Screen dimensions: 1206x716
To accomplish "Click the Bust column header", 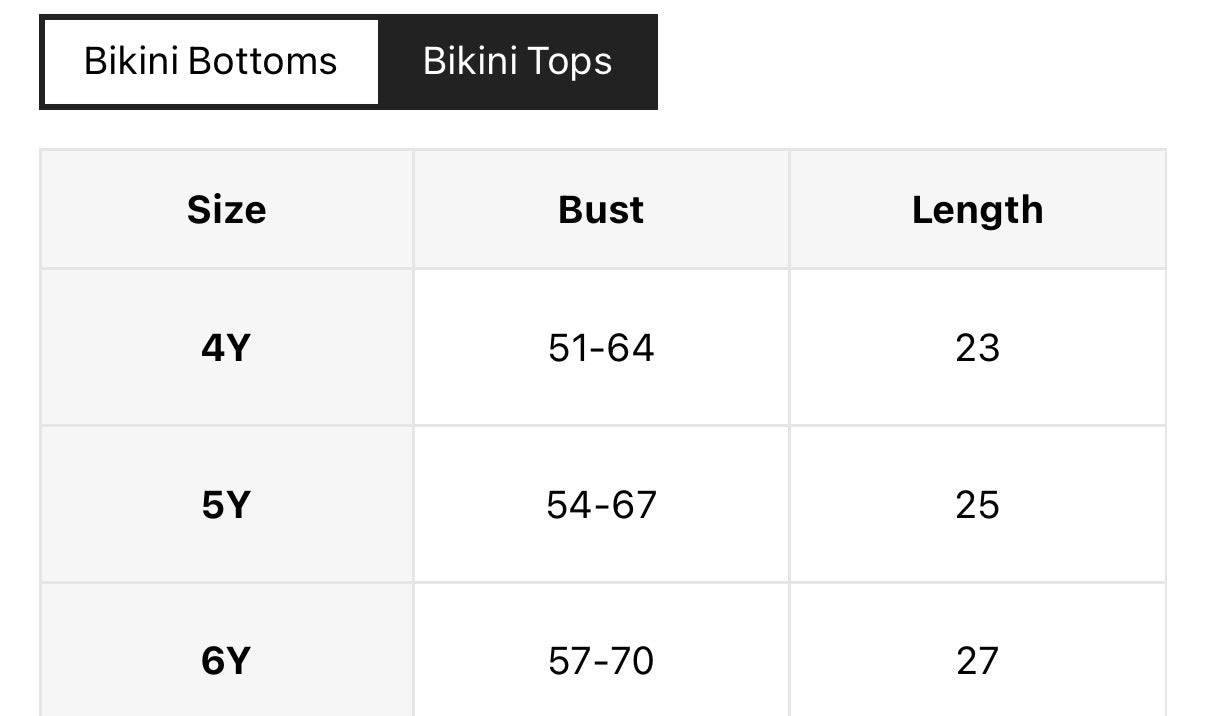I will tap(601, 210).
